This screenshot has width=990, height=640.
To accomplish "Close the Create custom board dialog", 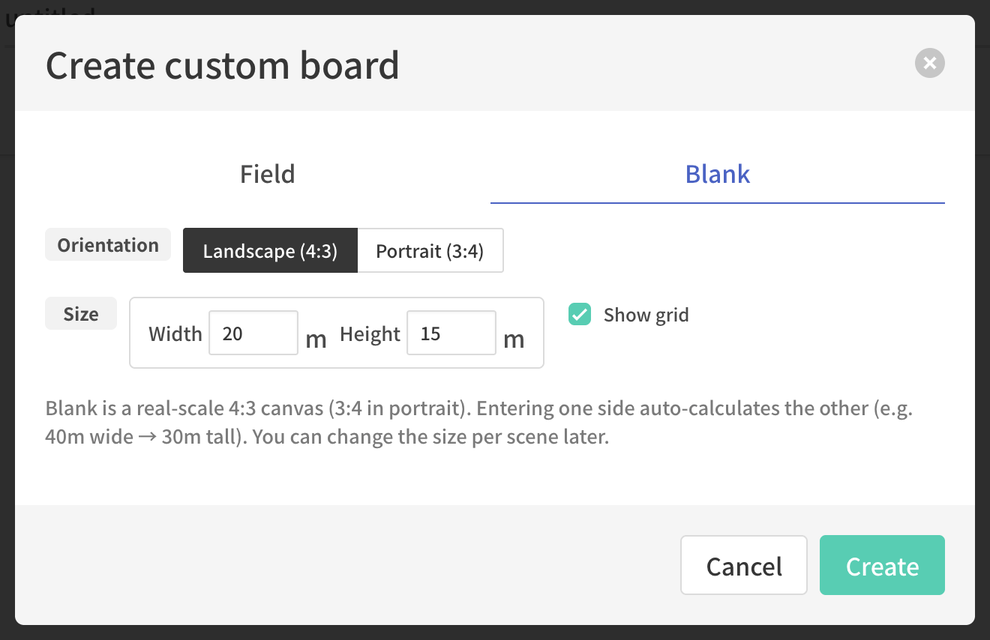I will pyautogui.click(x=929, y=63).
